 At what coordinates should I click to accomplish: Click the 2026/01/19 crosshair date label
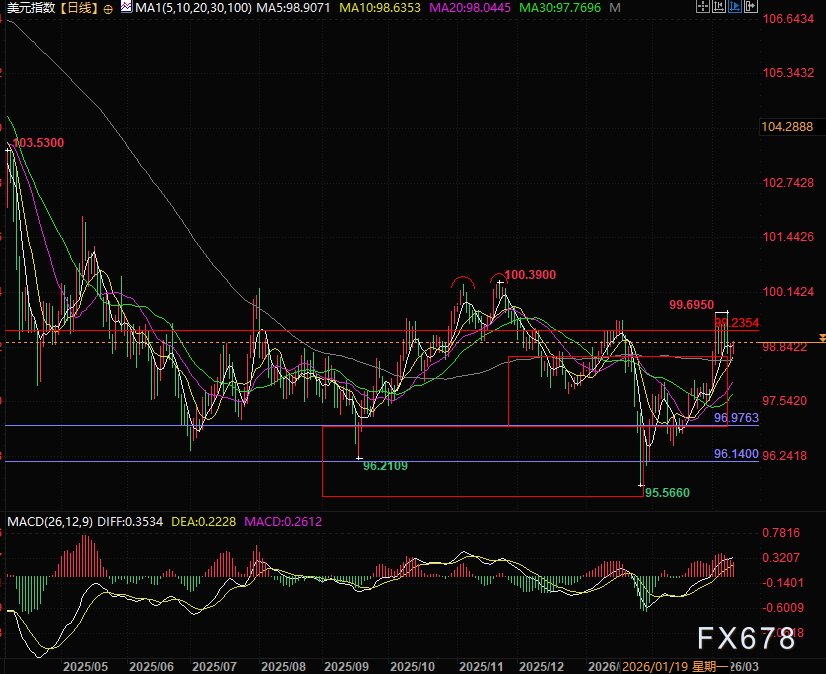pos(656,665)
